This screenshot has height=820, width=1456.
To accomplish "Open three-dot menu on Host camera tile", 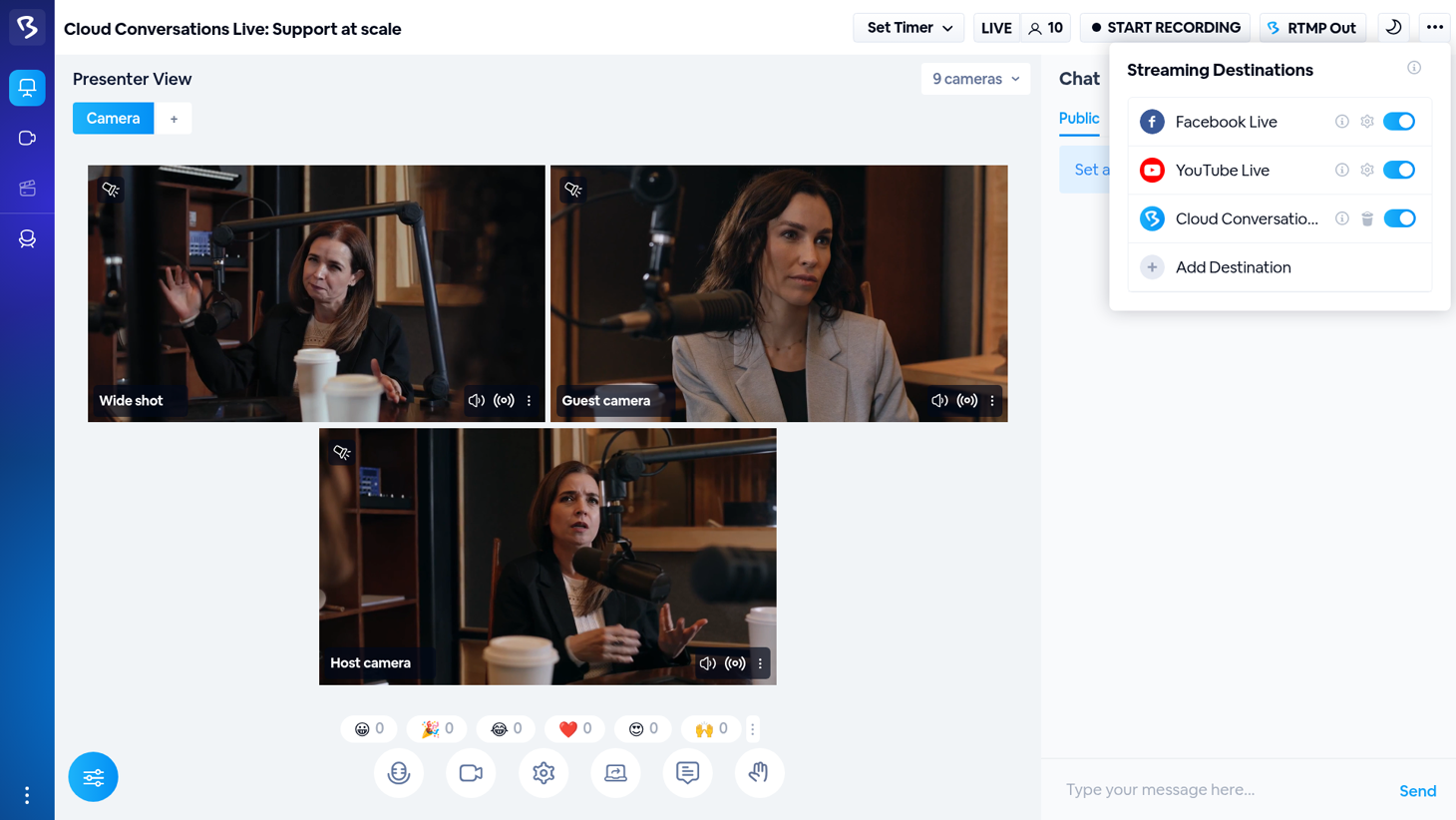I will tap(760, 663).
